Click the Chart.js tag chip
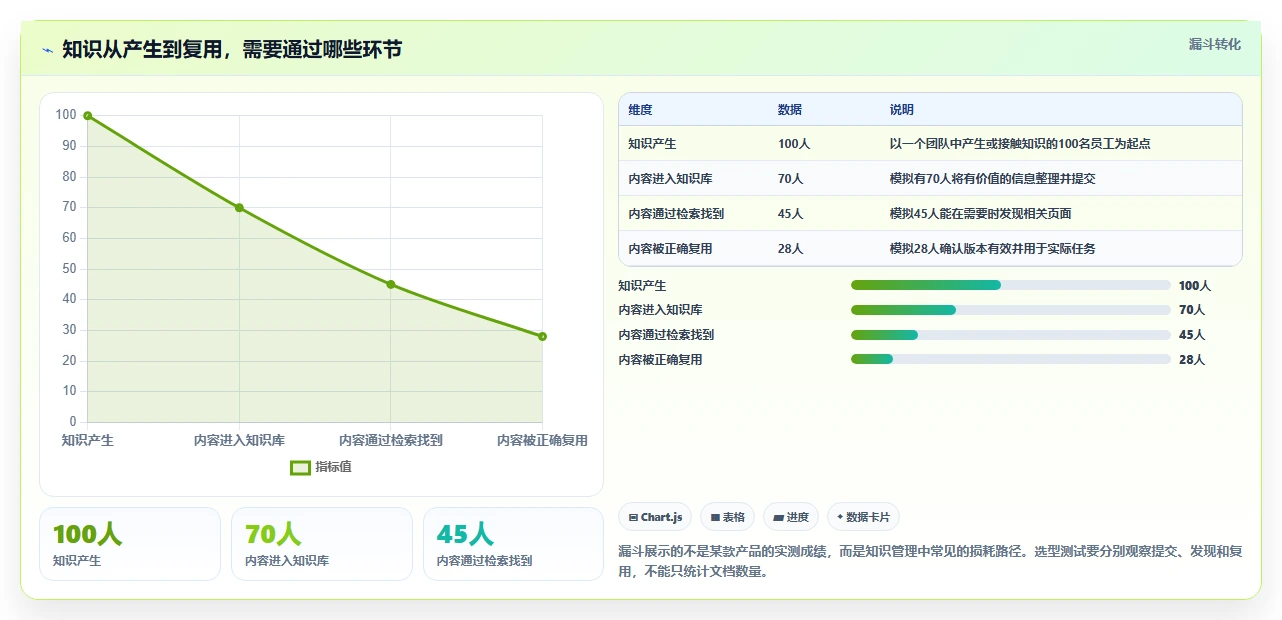Screen dimensions: 1282x620 (x=655, y=517)
